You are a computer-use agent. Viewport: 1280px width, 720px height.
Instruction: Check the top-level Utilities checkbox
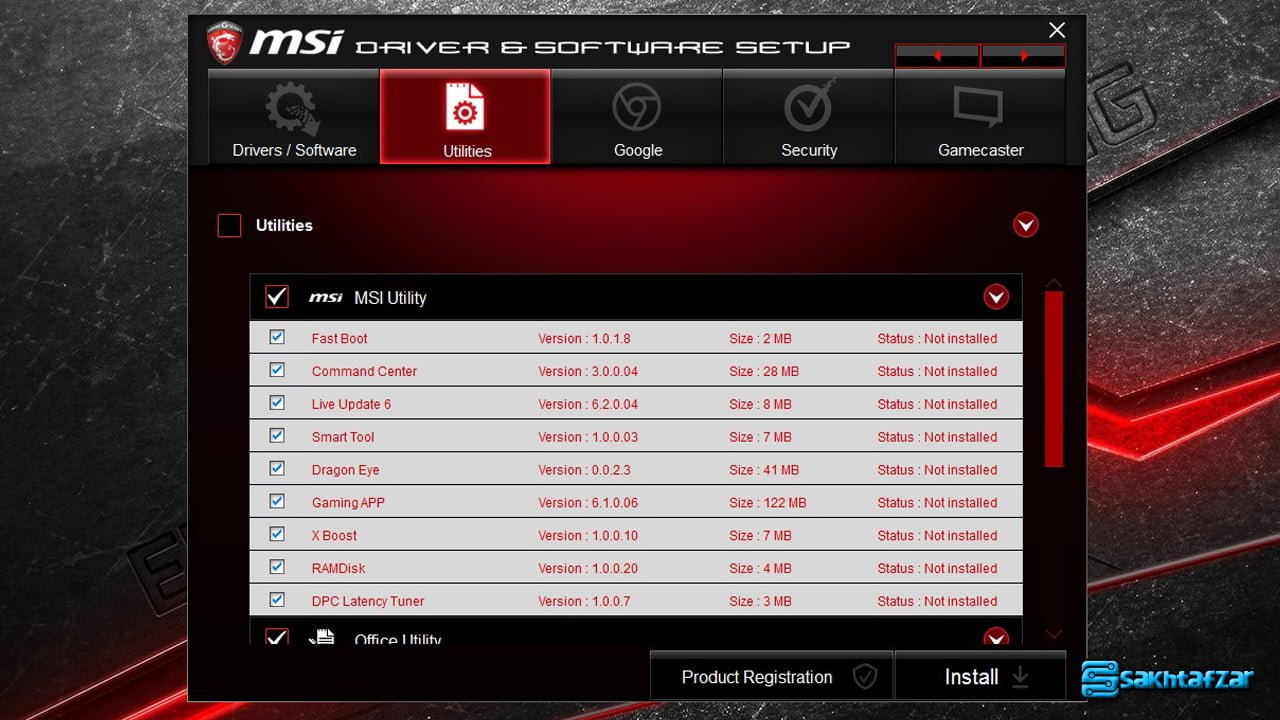[230, 226]
